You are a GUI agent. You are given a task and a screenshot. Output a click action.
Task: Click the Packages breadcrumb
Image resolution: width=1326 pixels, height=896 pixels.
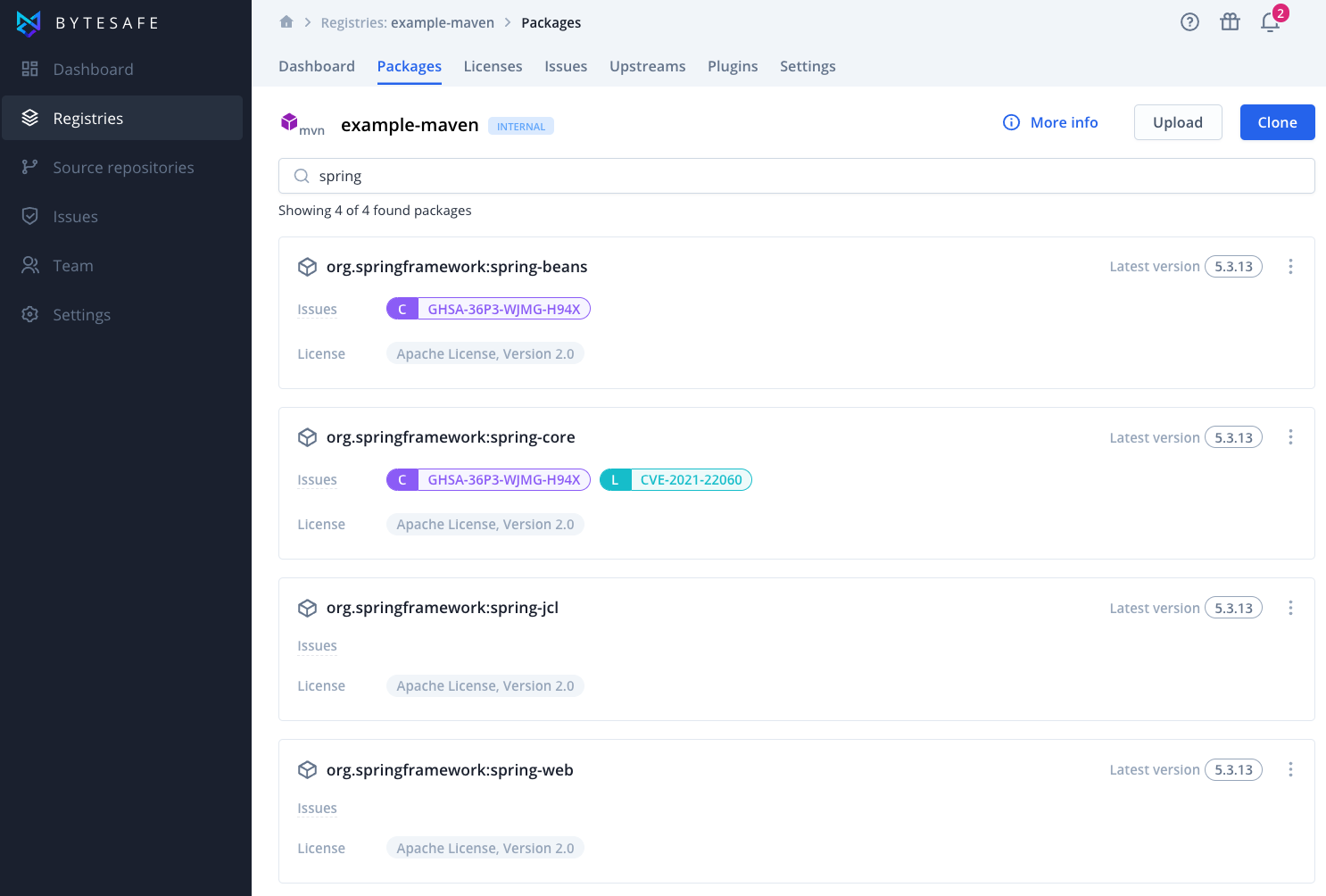pyautogui.click(x=551, y=23)
